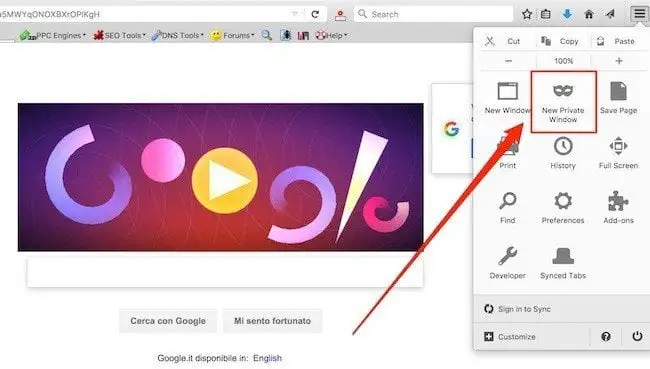Open the Firefox hamburger menu

(639, 14)
